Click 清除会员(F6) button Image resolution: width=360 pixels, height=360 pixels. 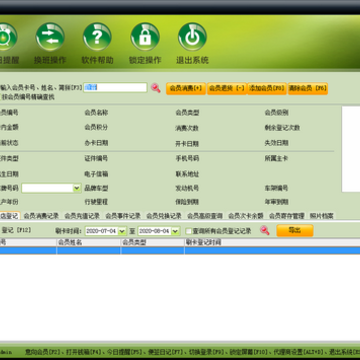(x=308, y=88)
